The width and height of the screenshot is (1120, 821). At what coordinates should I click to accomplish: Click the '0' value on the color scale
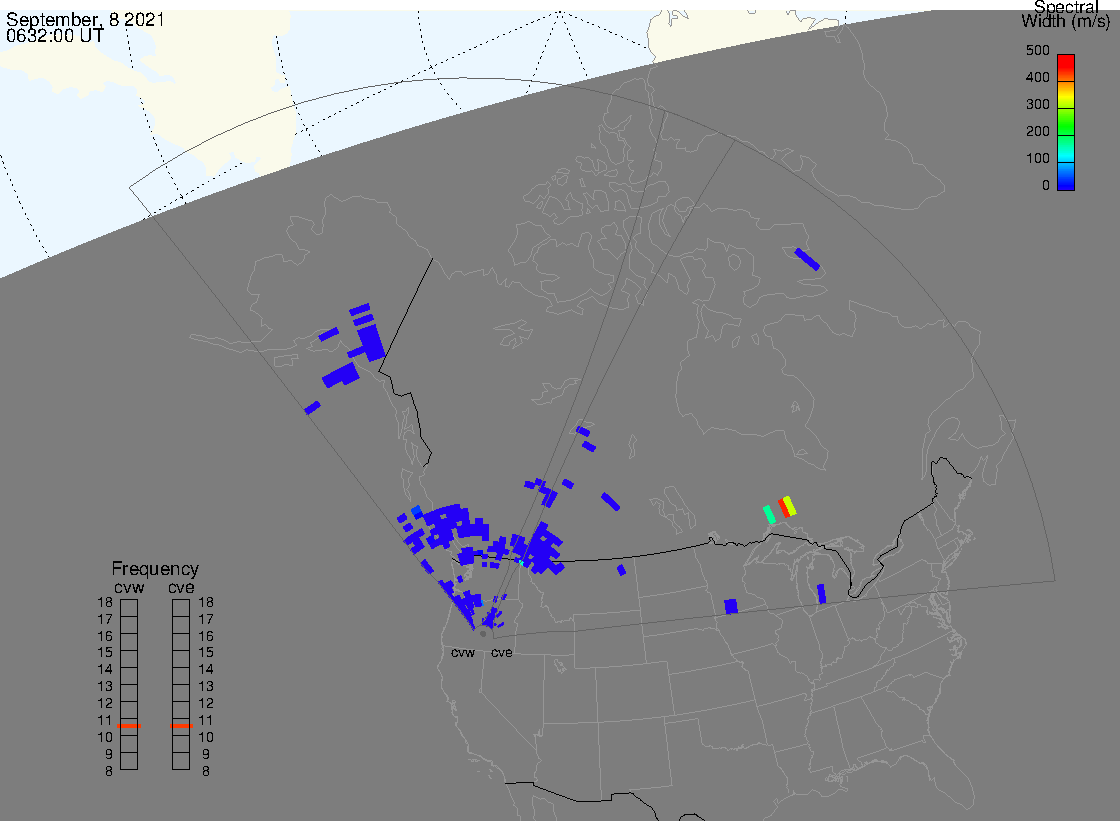click(x=1046, y=186)
